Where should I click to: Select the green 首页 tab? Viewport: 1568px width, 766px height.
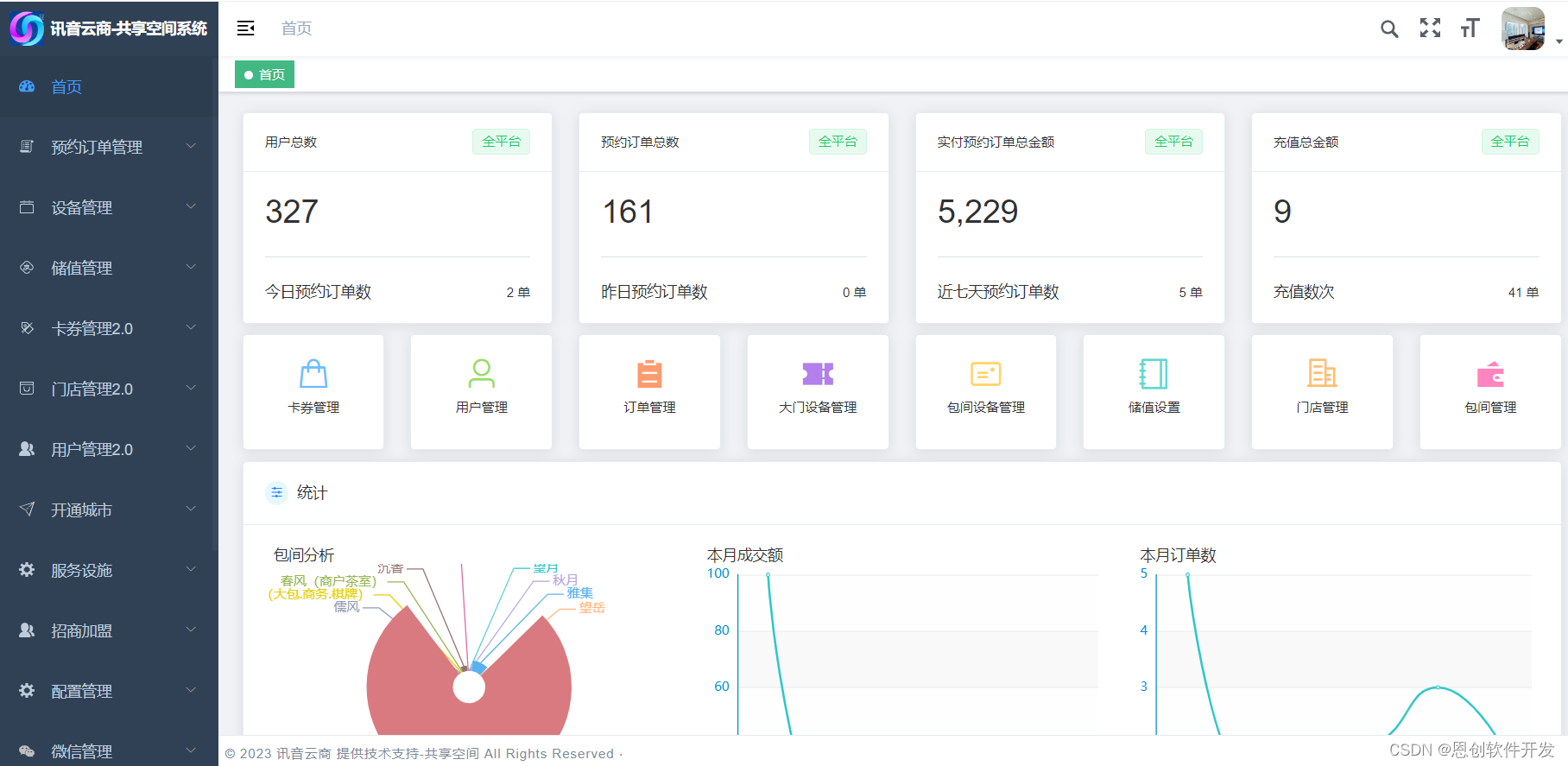pyautogui.click(x=264, y=74)
